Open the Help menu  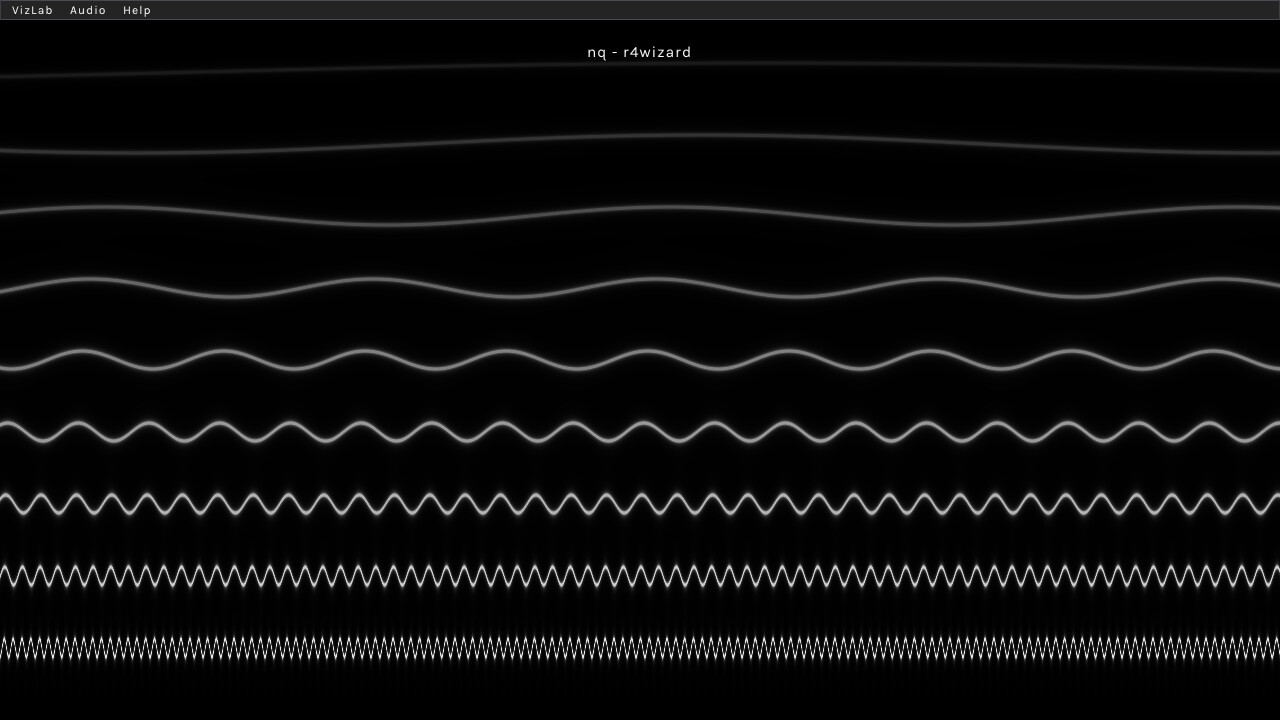138,10
